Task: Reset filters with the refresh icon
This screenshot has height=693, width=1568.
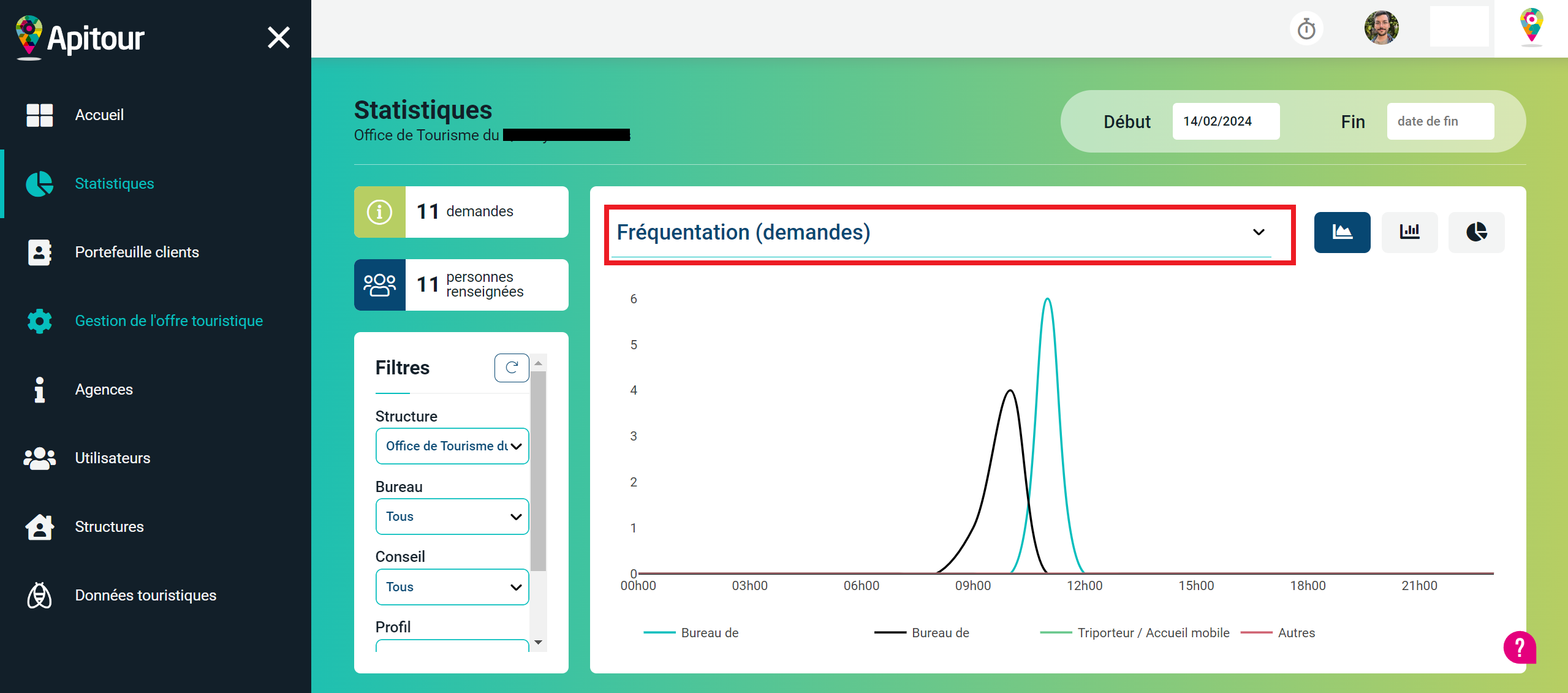Action: pyautogui.click(x=512, y=368)
